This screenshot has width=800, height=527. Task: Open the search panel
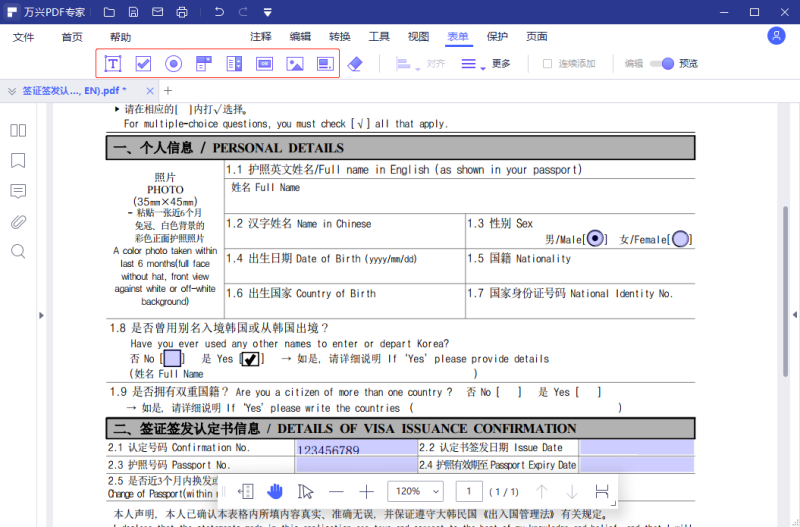[x=18, y=252]
